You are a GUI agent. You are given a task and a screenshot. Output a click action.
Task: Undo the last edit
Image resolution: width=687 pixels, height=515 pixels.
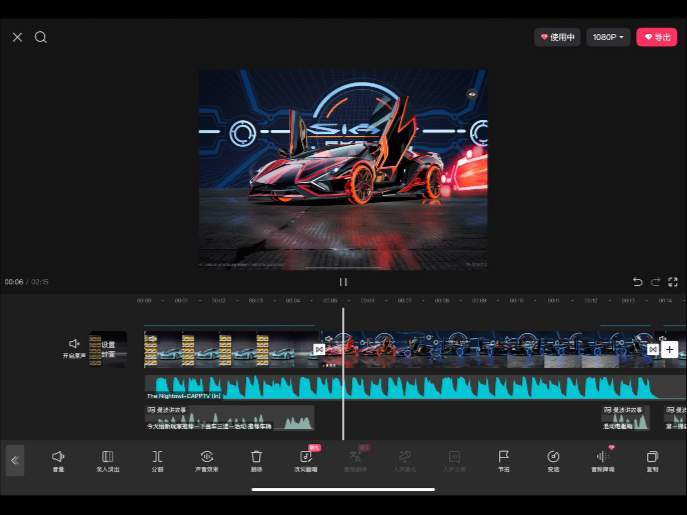(637, 282)
